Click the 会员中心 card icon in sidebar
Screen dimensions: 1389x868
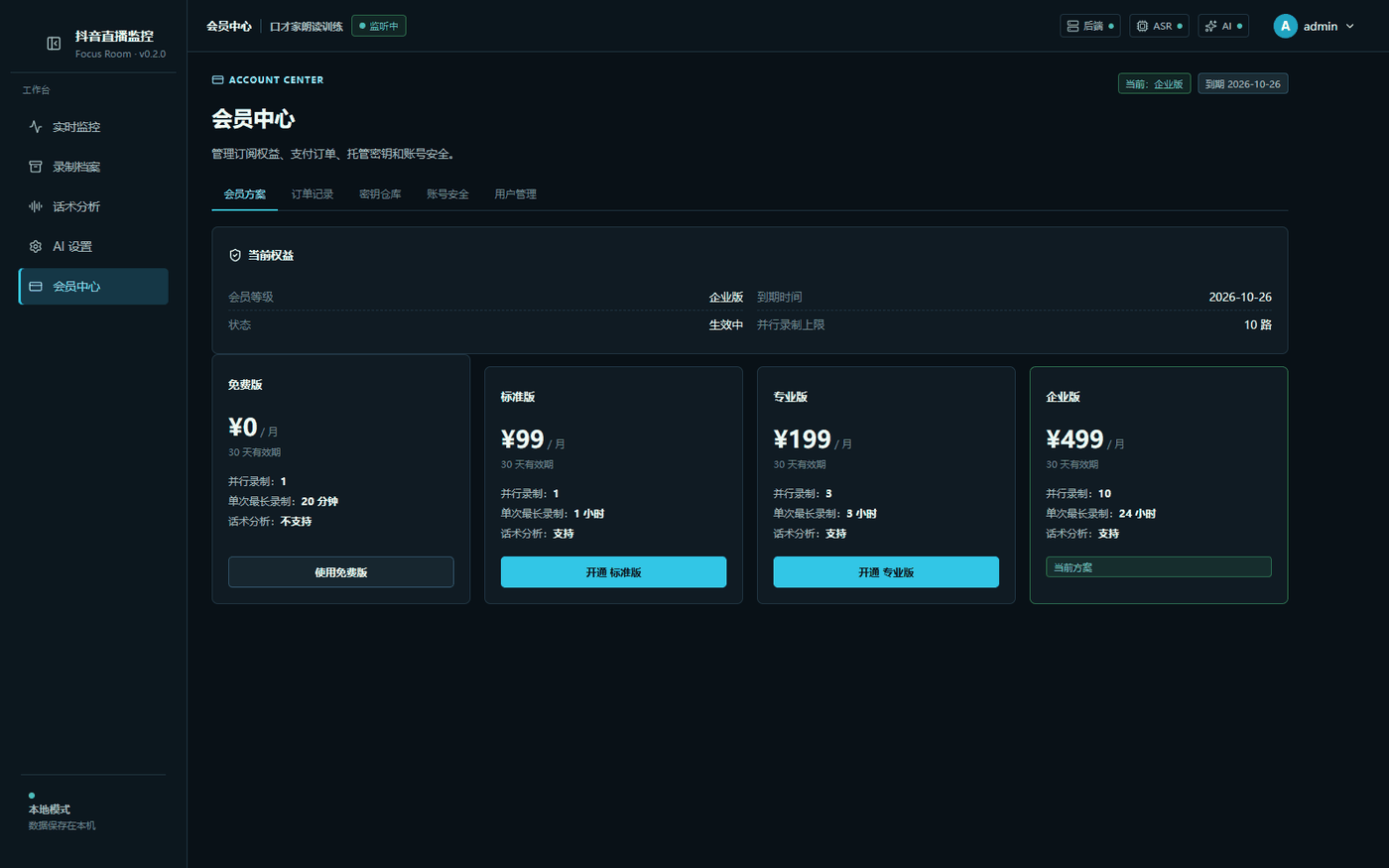[x=36, y=287]
